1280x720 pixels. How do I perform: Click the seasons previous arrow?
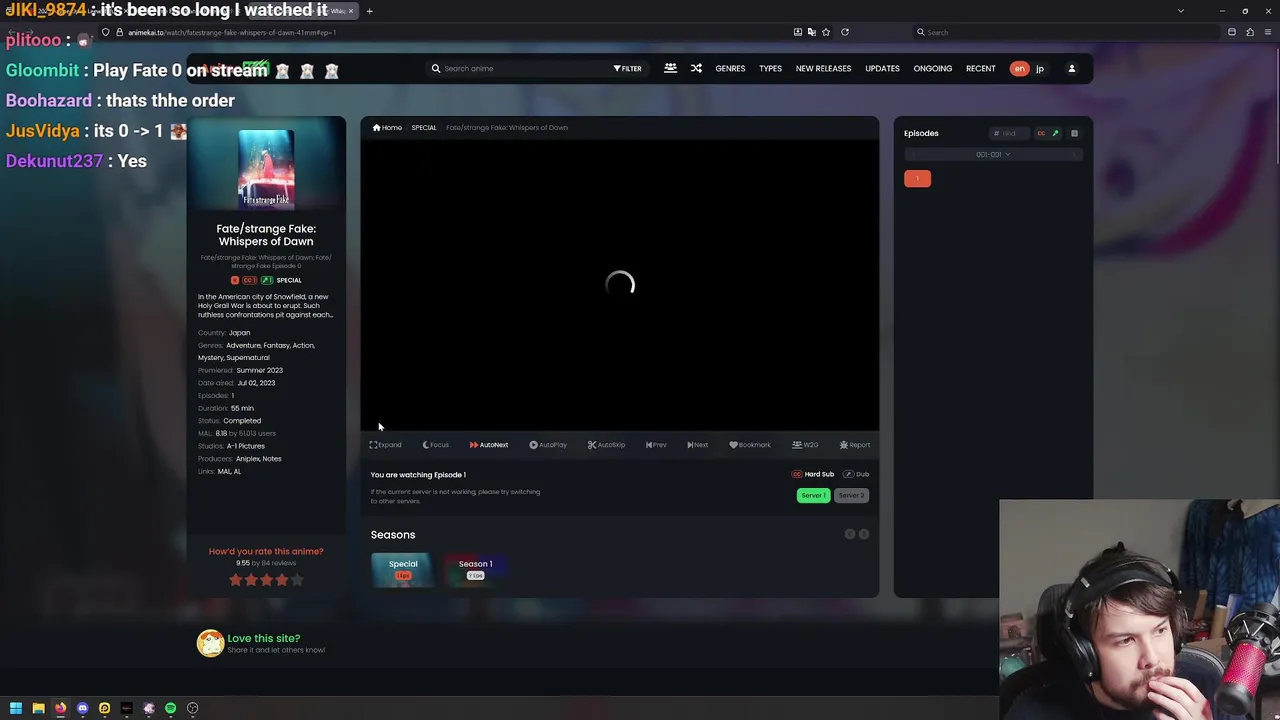[850, 534]
